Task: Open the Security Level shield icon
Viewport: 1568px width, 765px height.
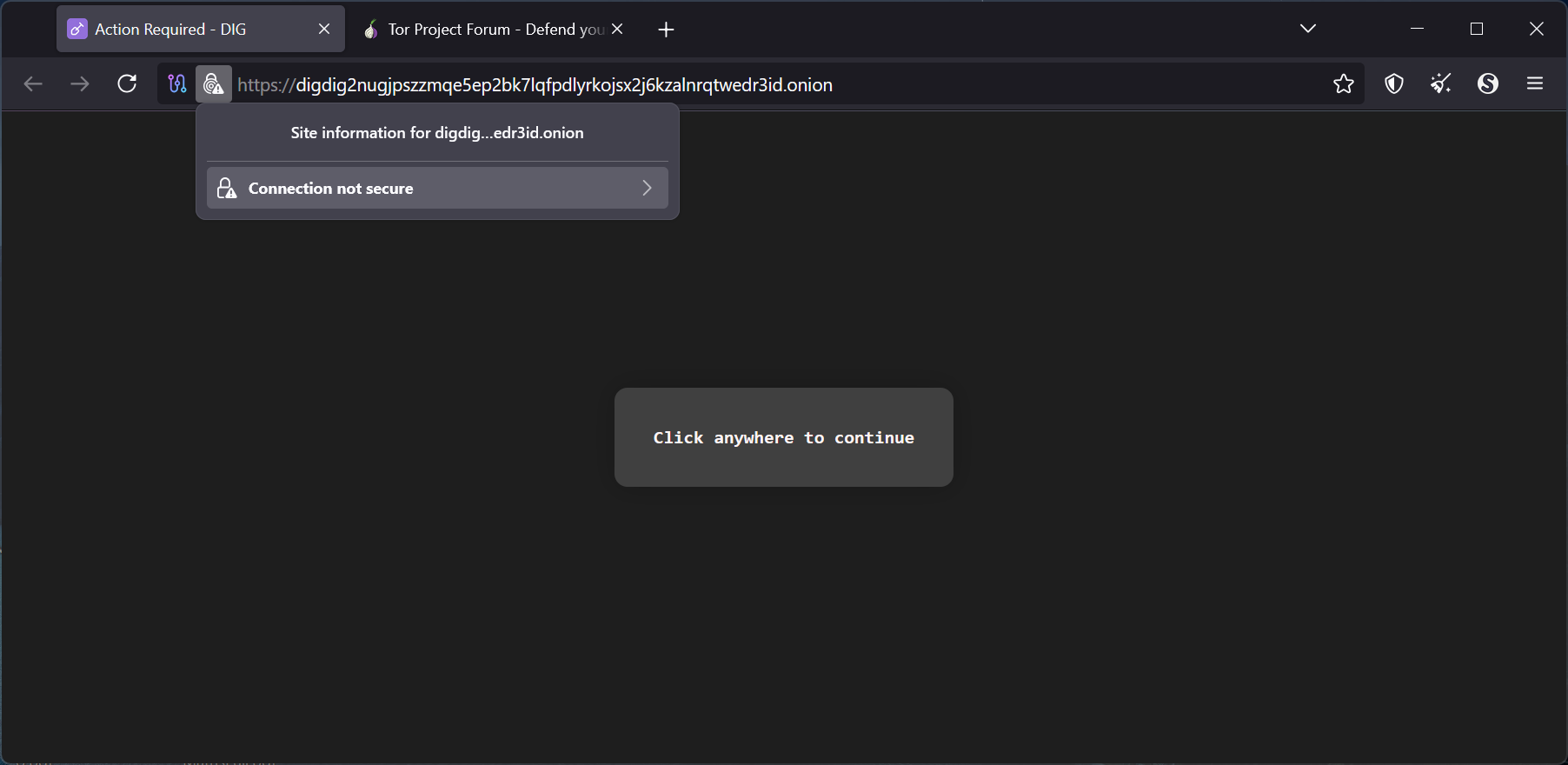Action: pyautogui.click(x=1394, y=84)
